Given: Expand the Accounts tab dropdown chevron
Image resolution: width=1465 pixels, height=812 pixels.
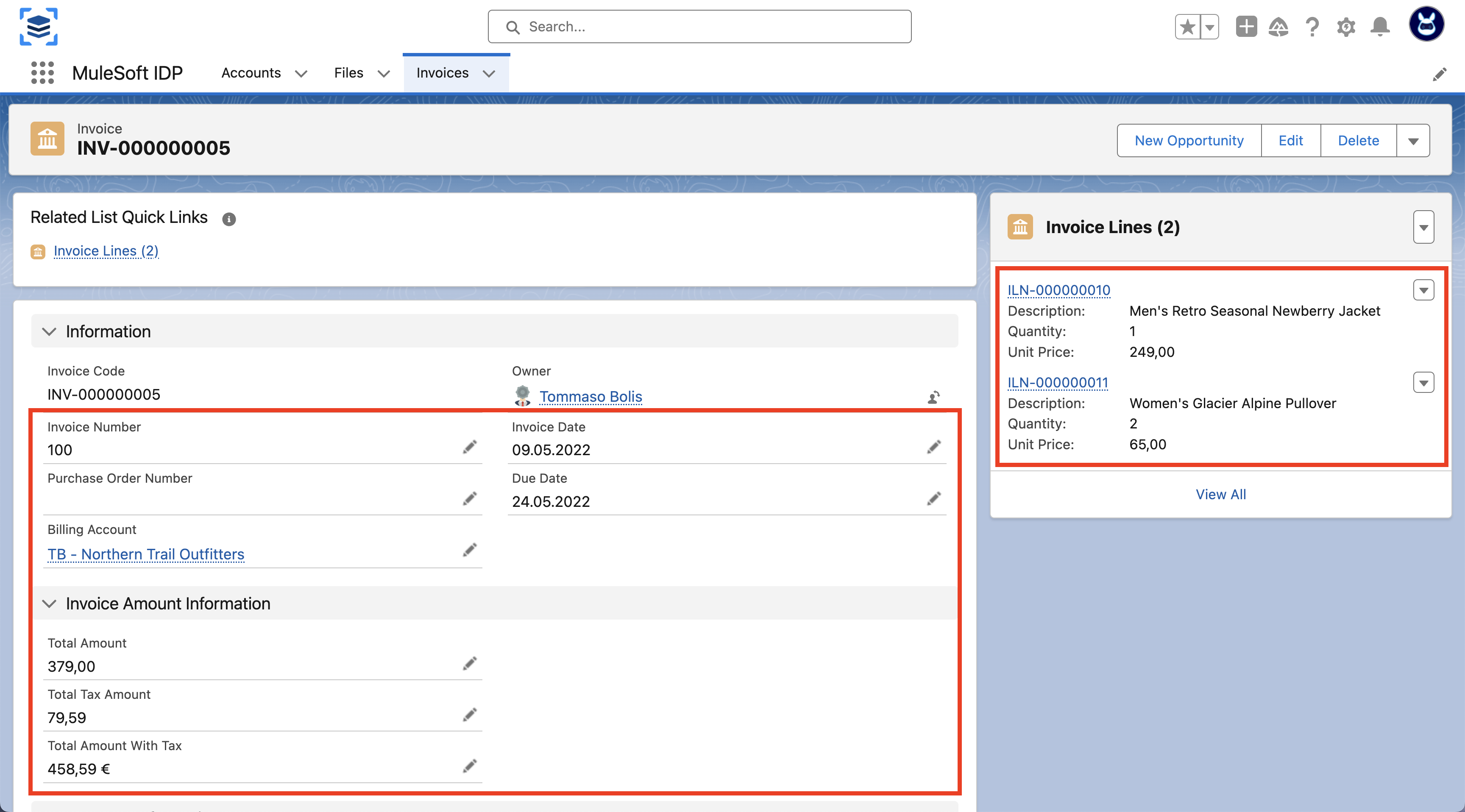Looking at the screenshot, I should point(301,73).
